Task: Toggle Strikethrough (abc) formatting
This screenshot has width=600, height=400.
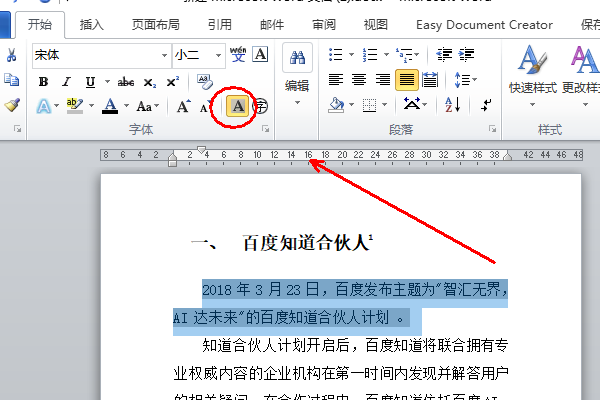Action: 126,82
